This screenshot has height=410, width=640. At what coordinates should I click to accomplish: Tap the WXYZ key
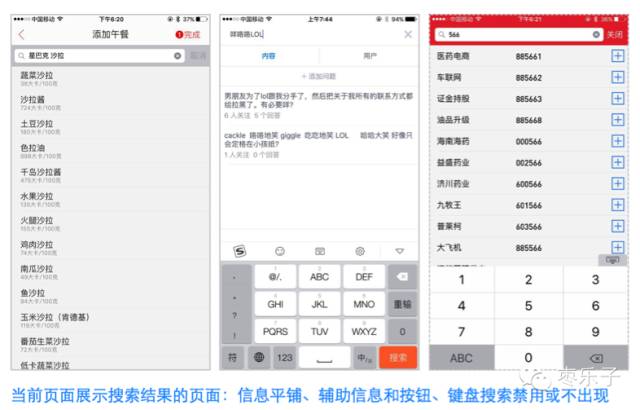[364, 331]
